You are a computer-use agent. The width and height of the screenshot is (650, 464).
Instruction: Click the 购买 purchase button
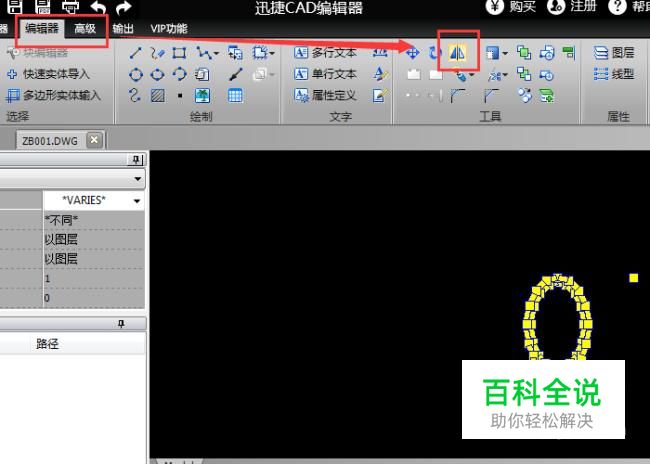point(511,7)
